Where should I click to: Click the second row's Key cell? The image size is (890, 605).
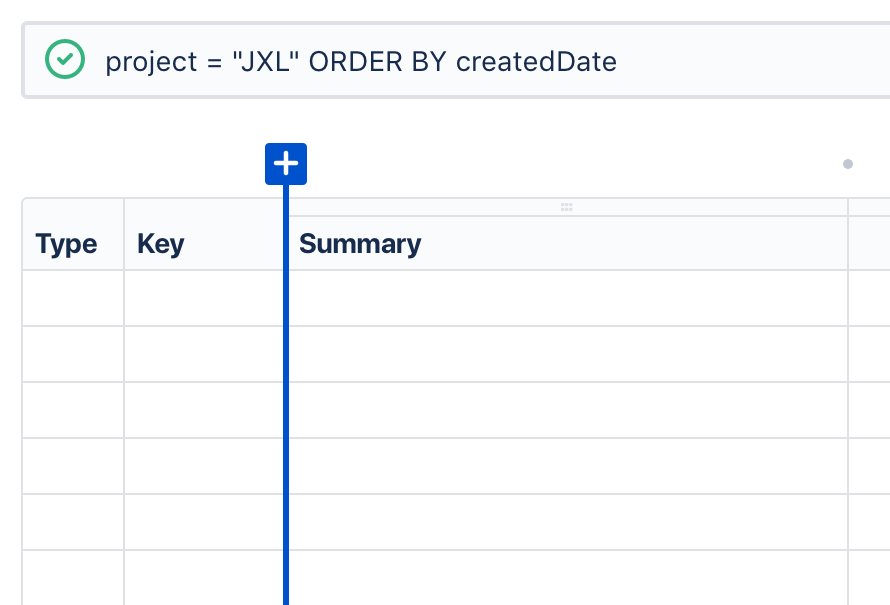tap(203, 354)
